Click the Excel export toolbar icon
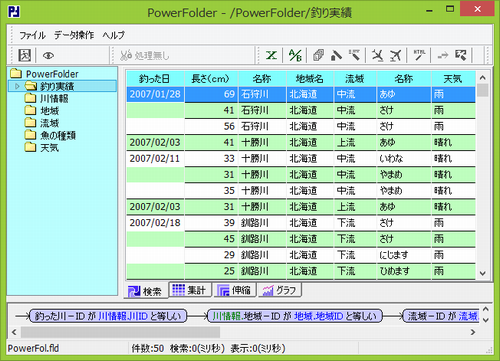Image resolution: width=500 pixels, height=361 pixels. coord(271,55)
